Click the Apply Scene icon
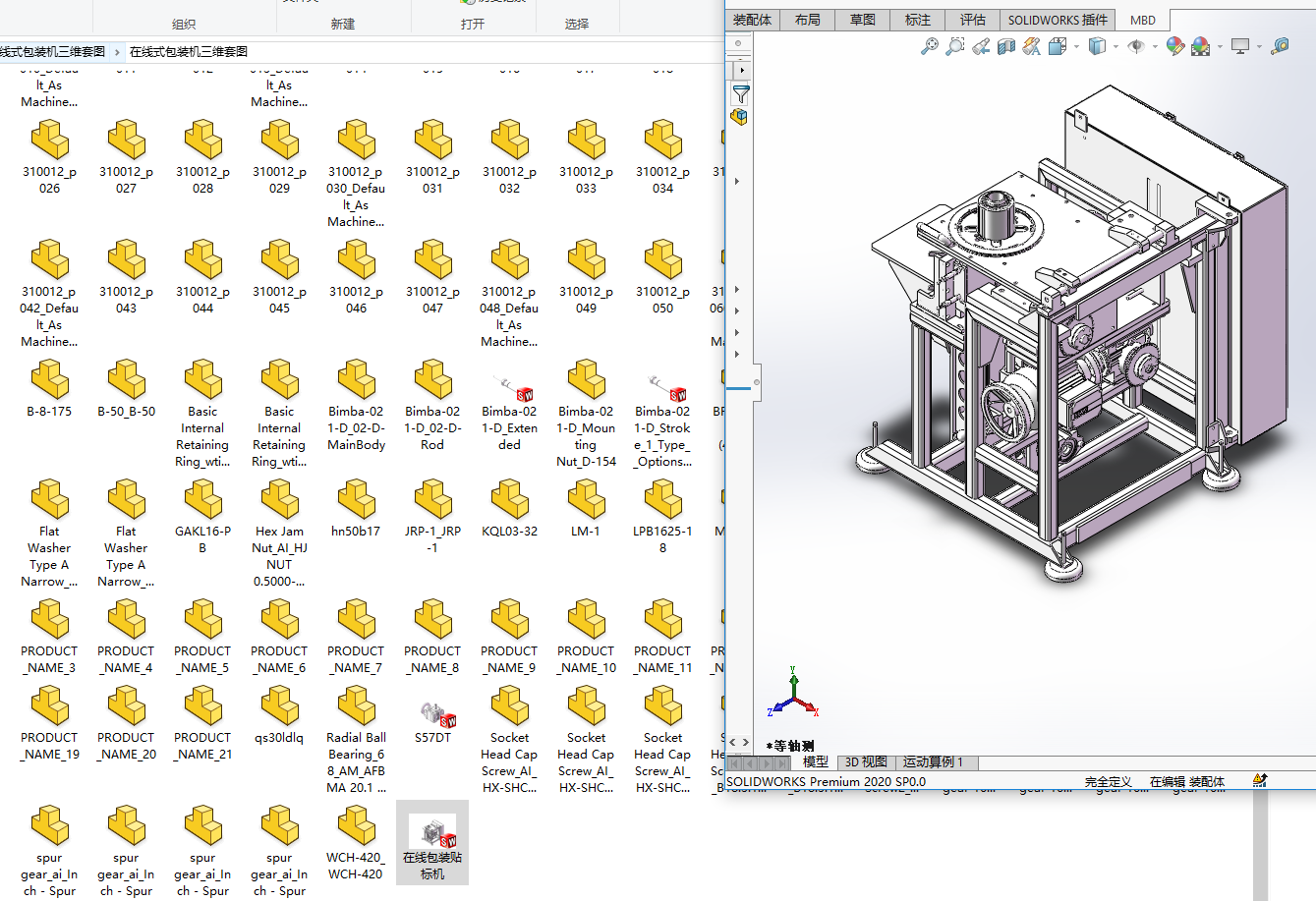This screenshot has width=1316, height=901. tap(1200, 46)
